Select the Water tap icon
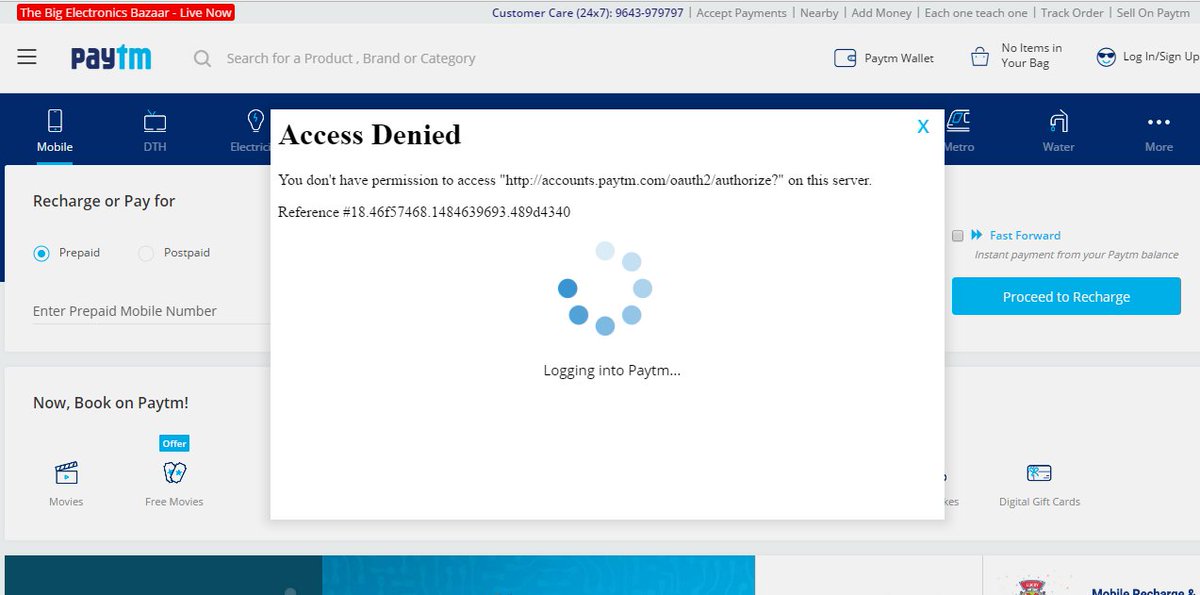Viewport: 1200px width, 595px height. point(1059,122)
